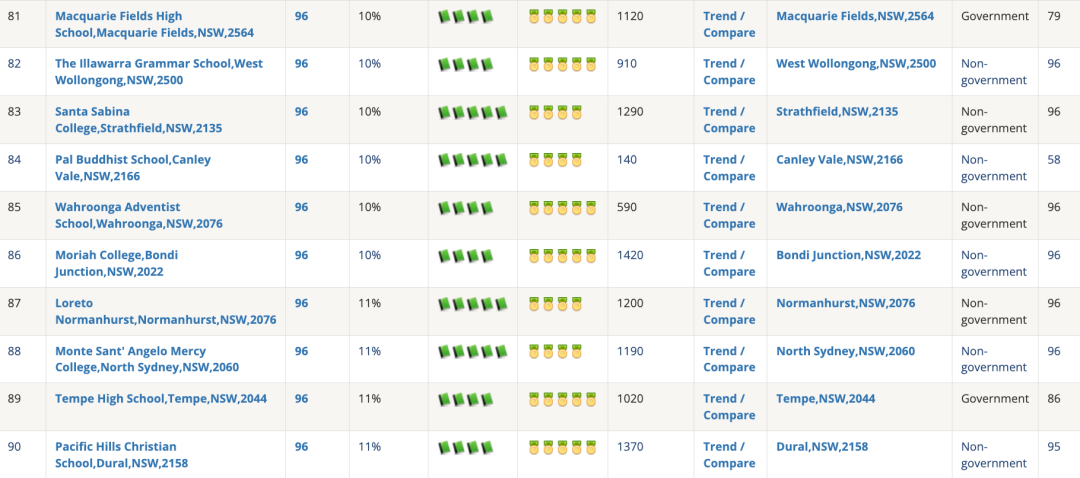This screenshot has height=478, width=1080.
Task: Click Trend / Compare for Loreto Normanhurst
Action: click(729, 311)
